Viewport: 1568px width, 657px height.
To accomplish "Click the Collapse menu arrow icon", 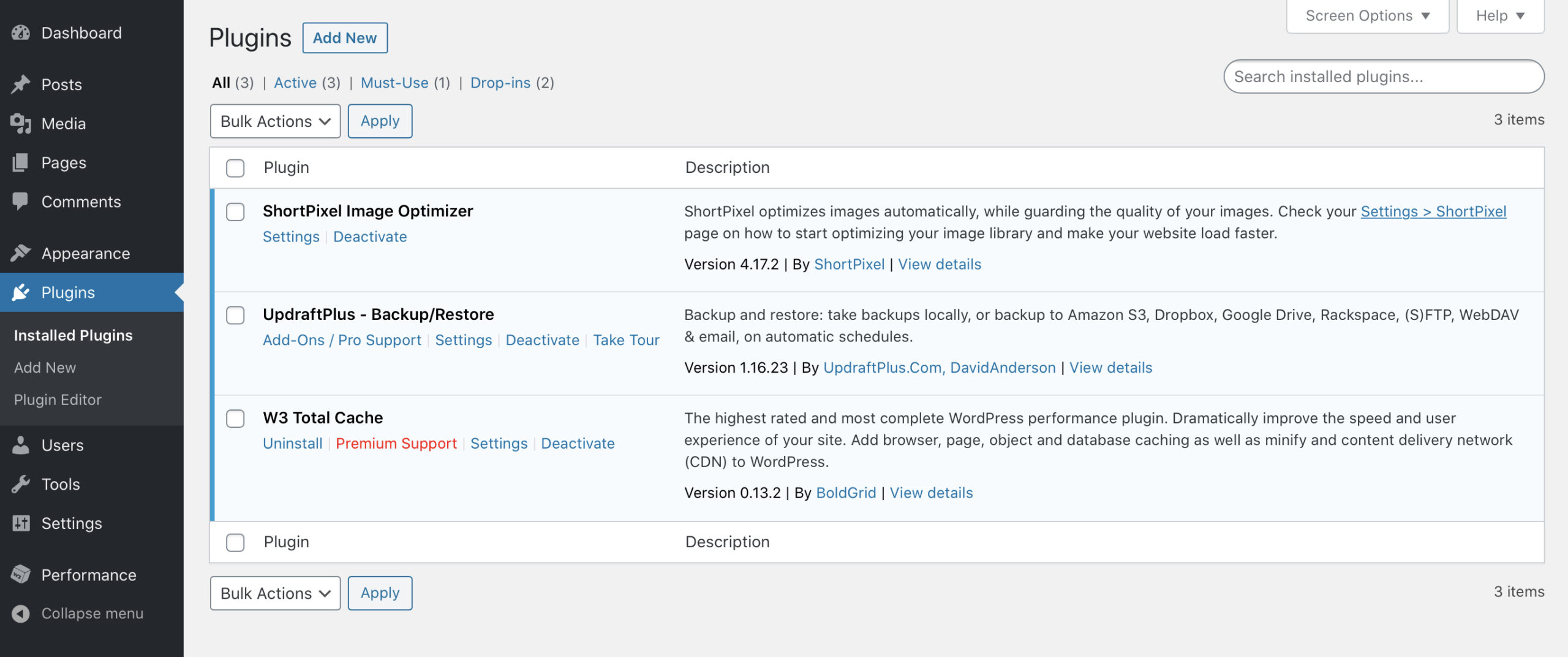I will [21, 613].
